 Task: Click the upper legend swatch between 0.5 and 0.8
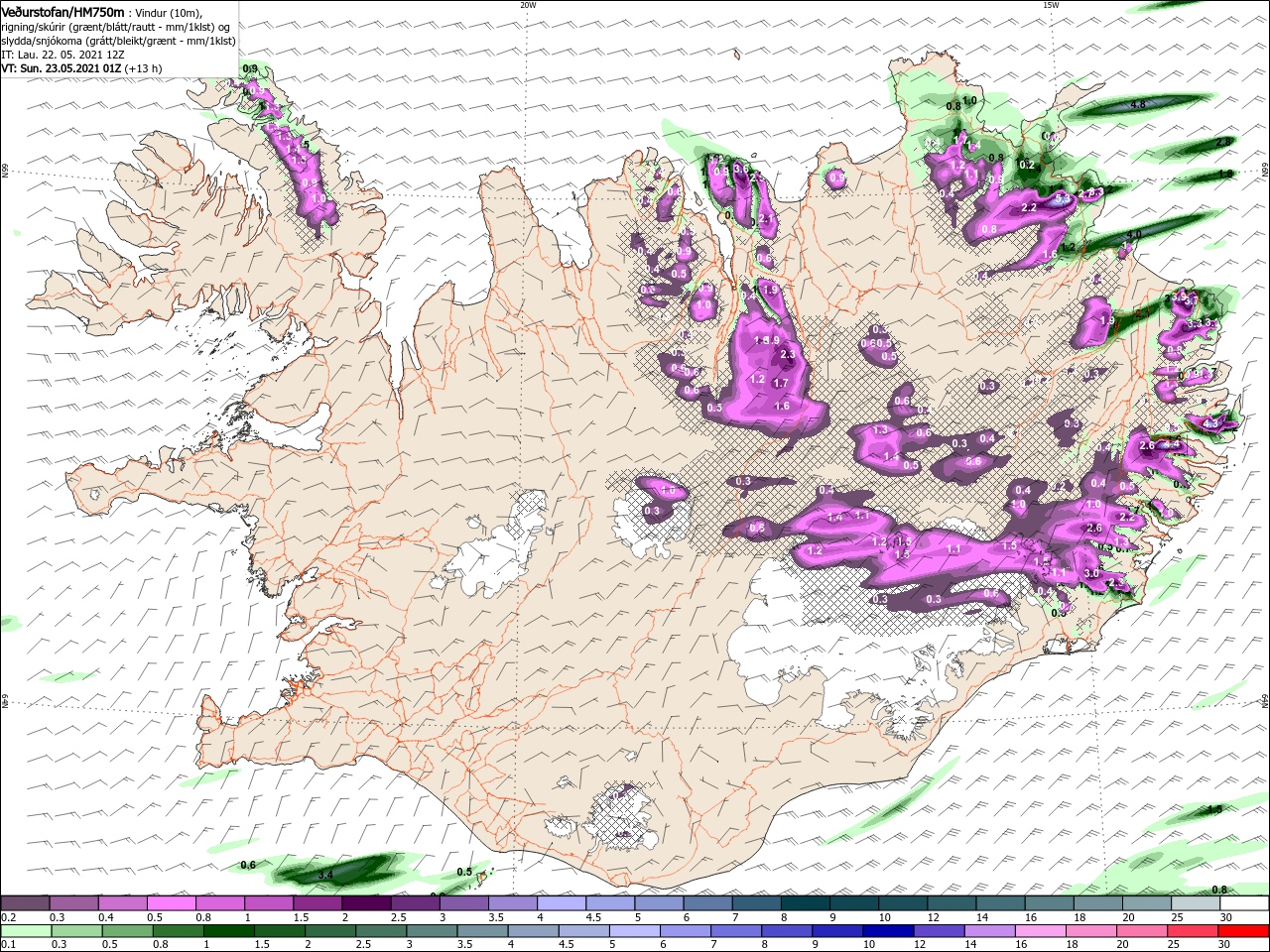(171, 903)
